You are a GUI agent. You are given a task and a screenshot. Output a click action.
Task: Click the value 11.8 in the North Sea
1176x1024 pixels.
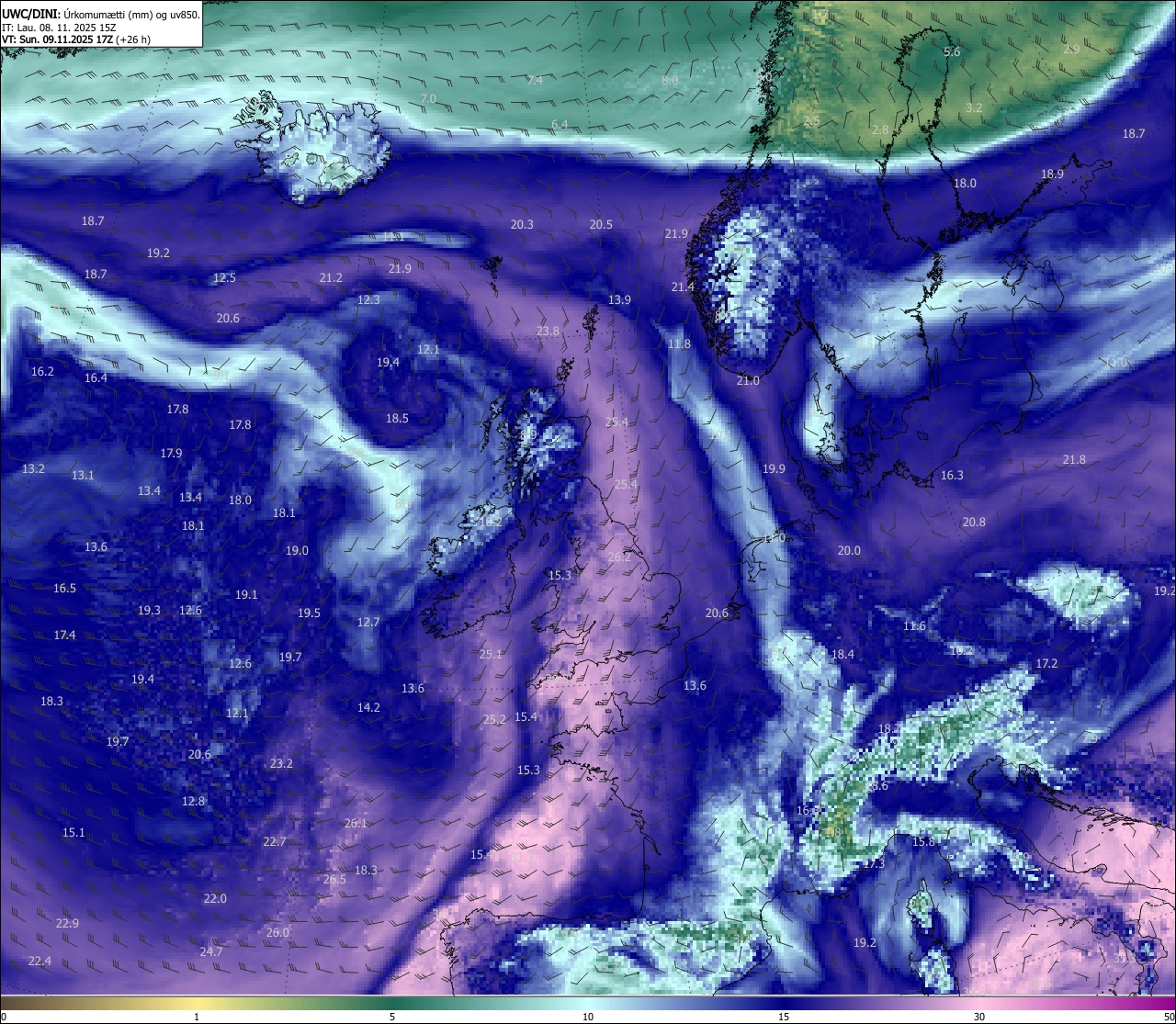(x=679, y=343)
